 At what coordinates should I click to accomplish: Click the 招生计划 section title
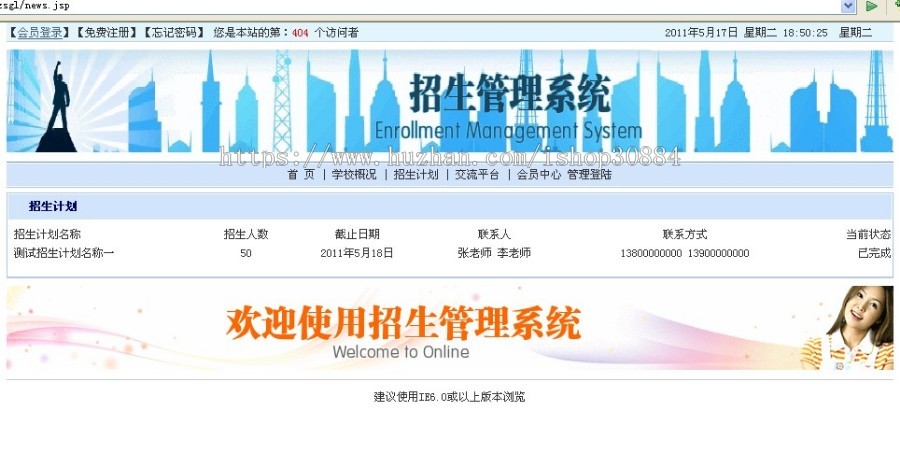[53, 207]
